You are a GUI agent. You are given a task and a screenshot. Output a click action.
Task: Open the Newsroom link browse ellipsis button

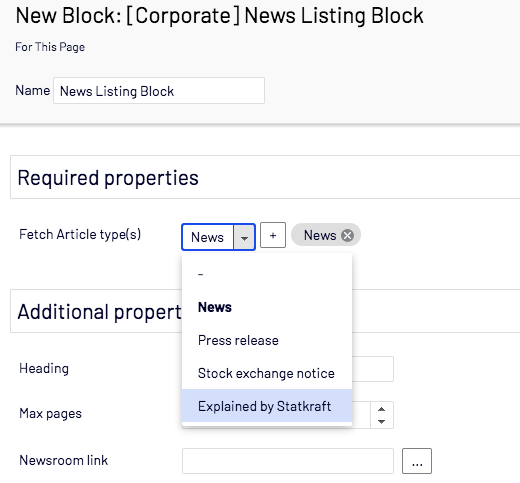(x=417, y=461)
